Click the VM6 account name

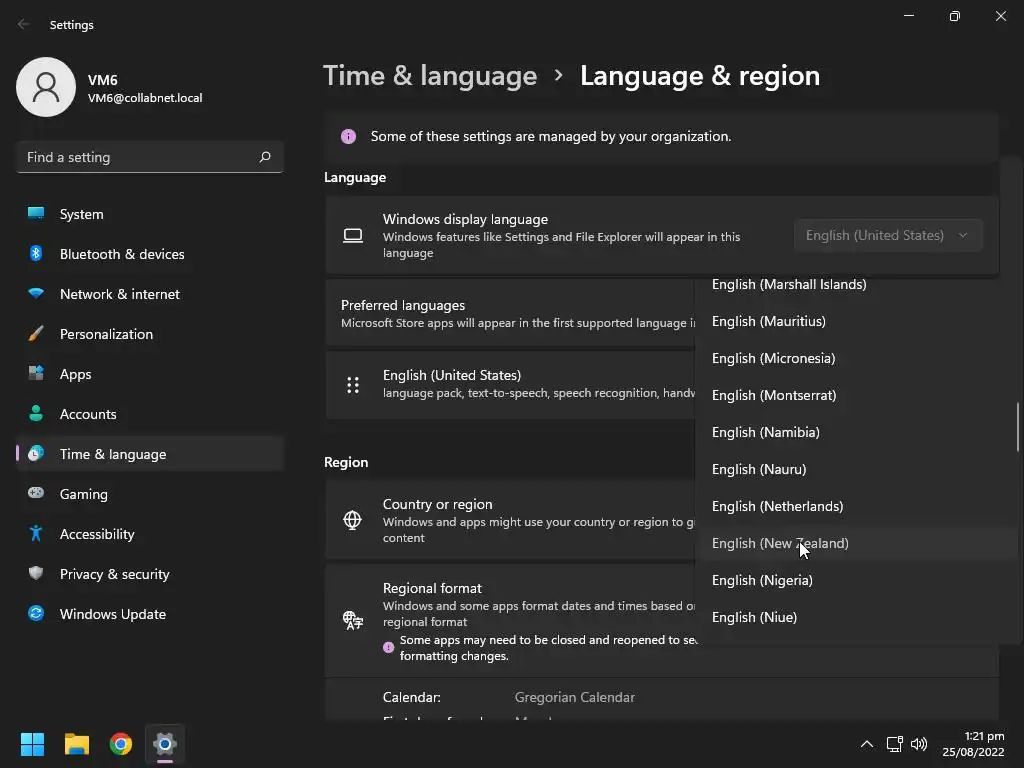(103, 80)
